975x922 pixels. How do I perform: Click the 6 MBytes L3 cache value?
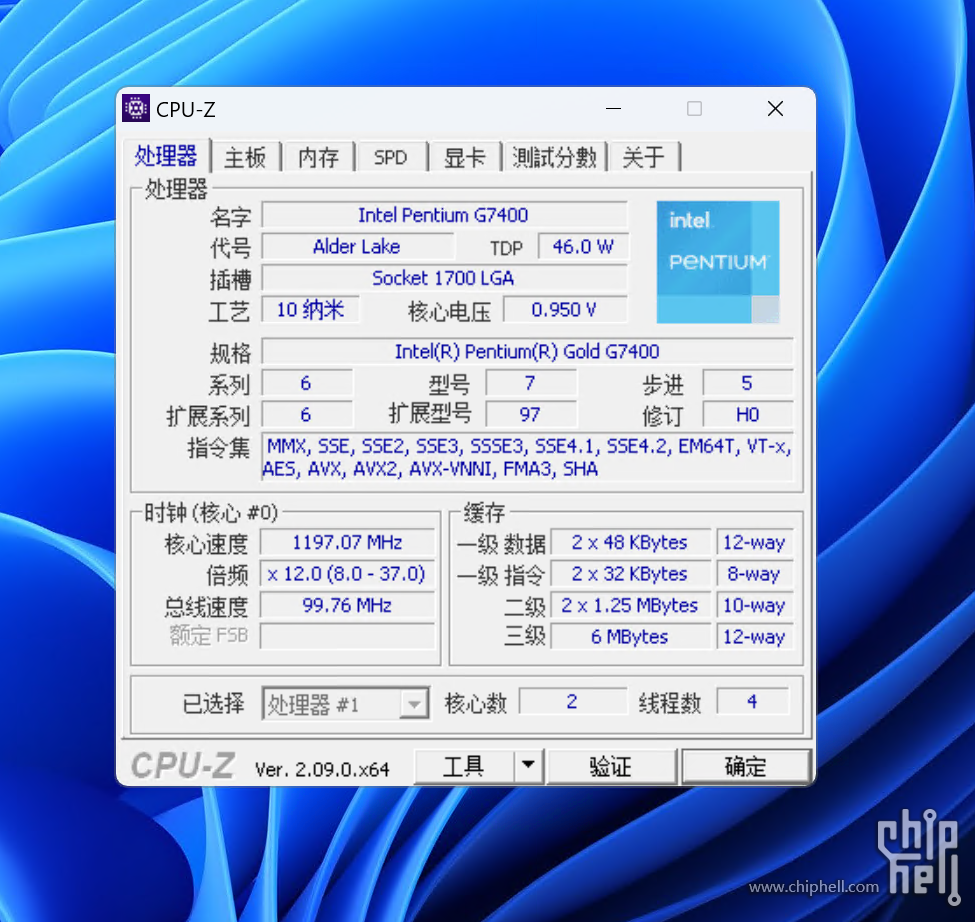pos(631,637)
